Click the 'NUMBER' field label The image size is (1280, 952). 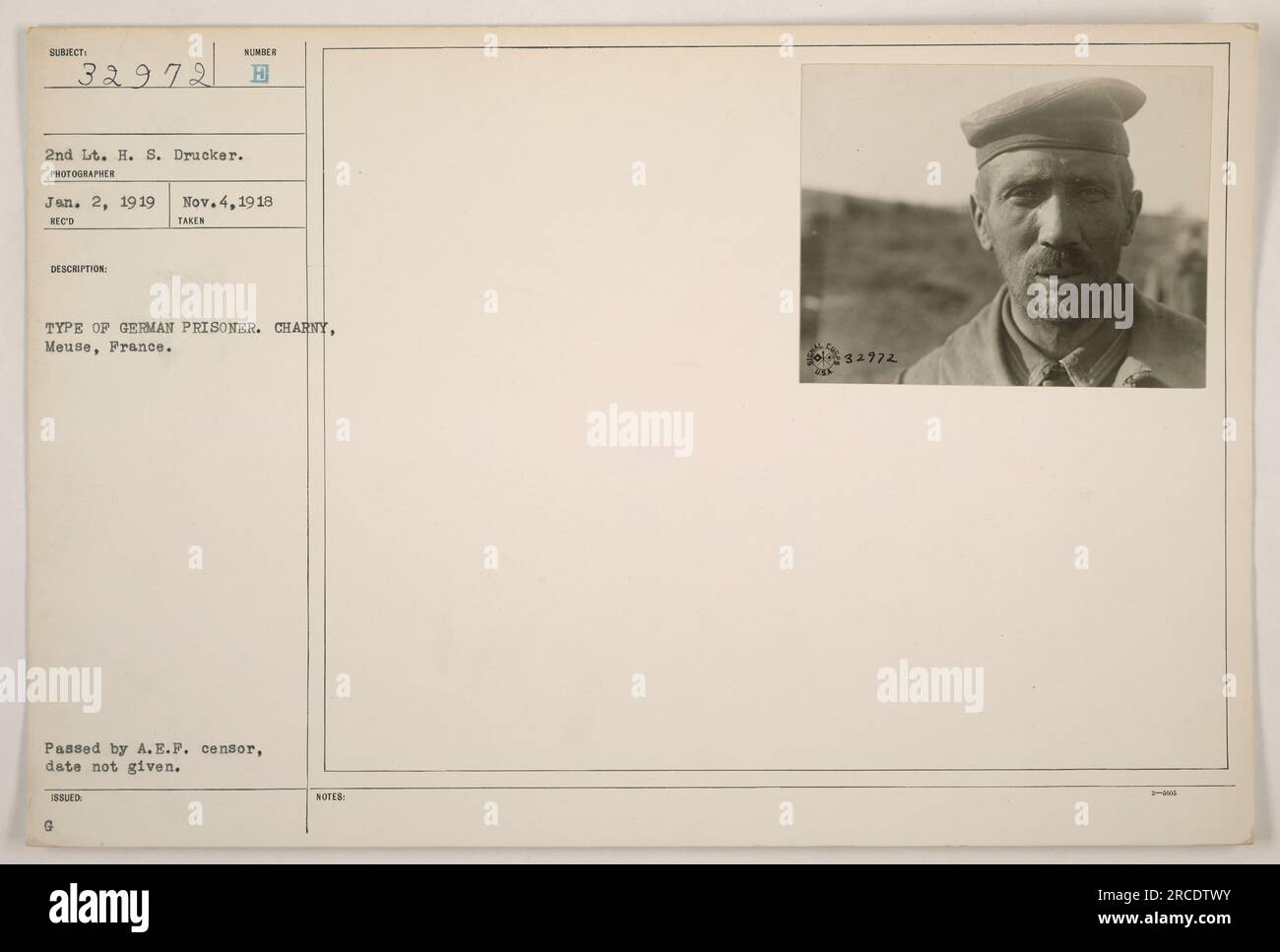coord(261,52)
